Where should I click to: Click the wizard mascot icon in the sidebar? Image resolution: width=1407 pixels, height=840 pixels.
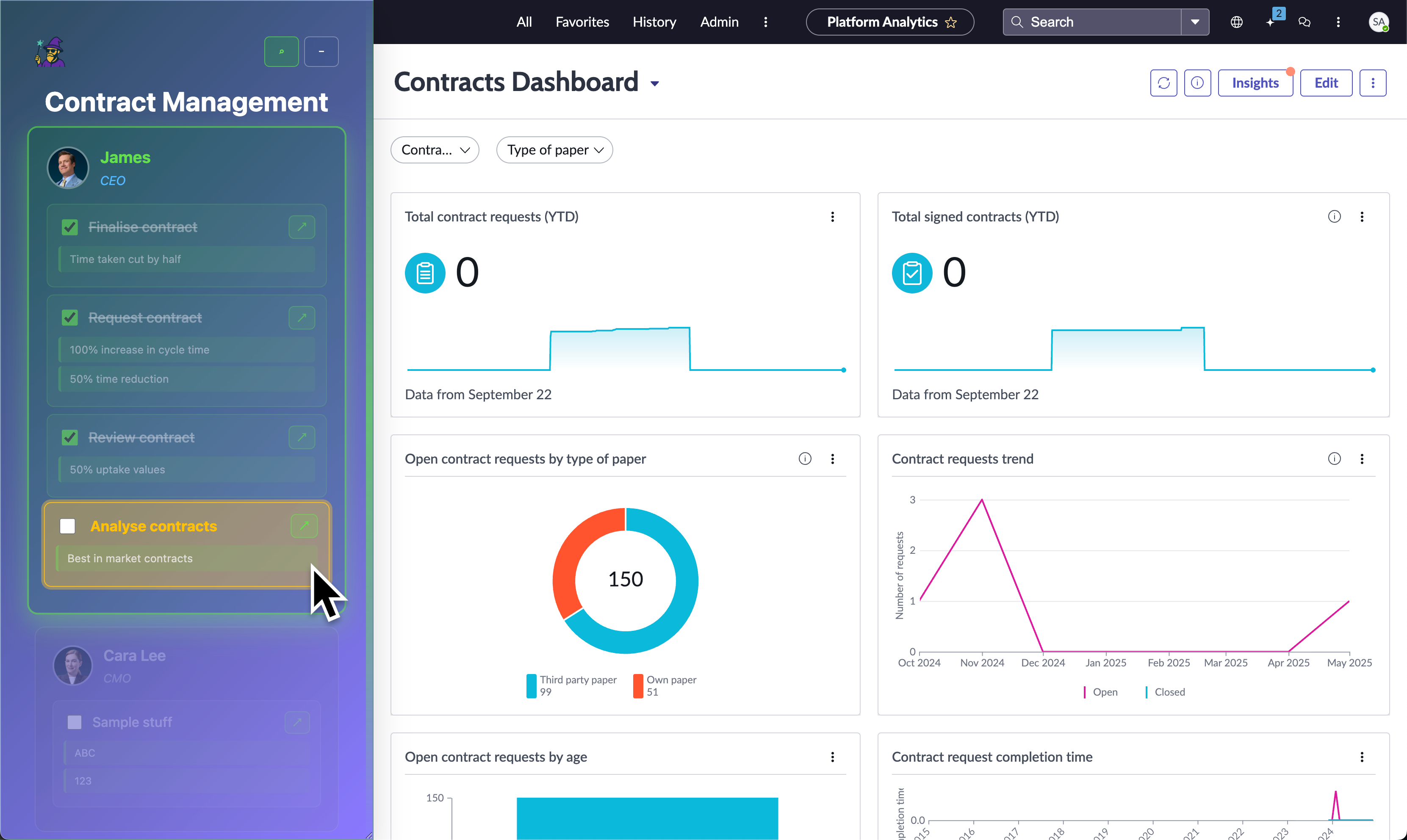click(50, 52)
